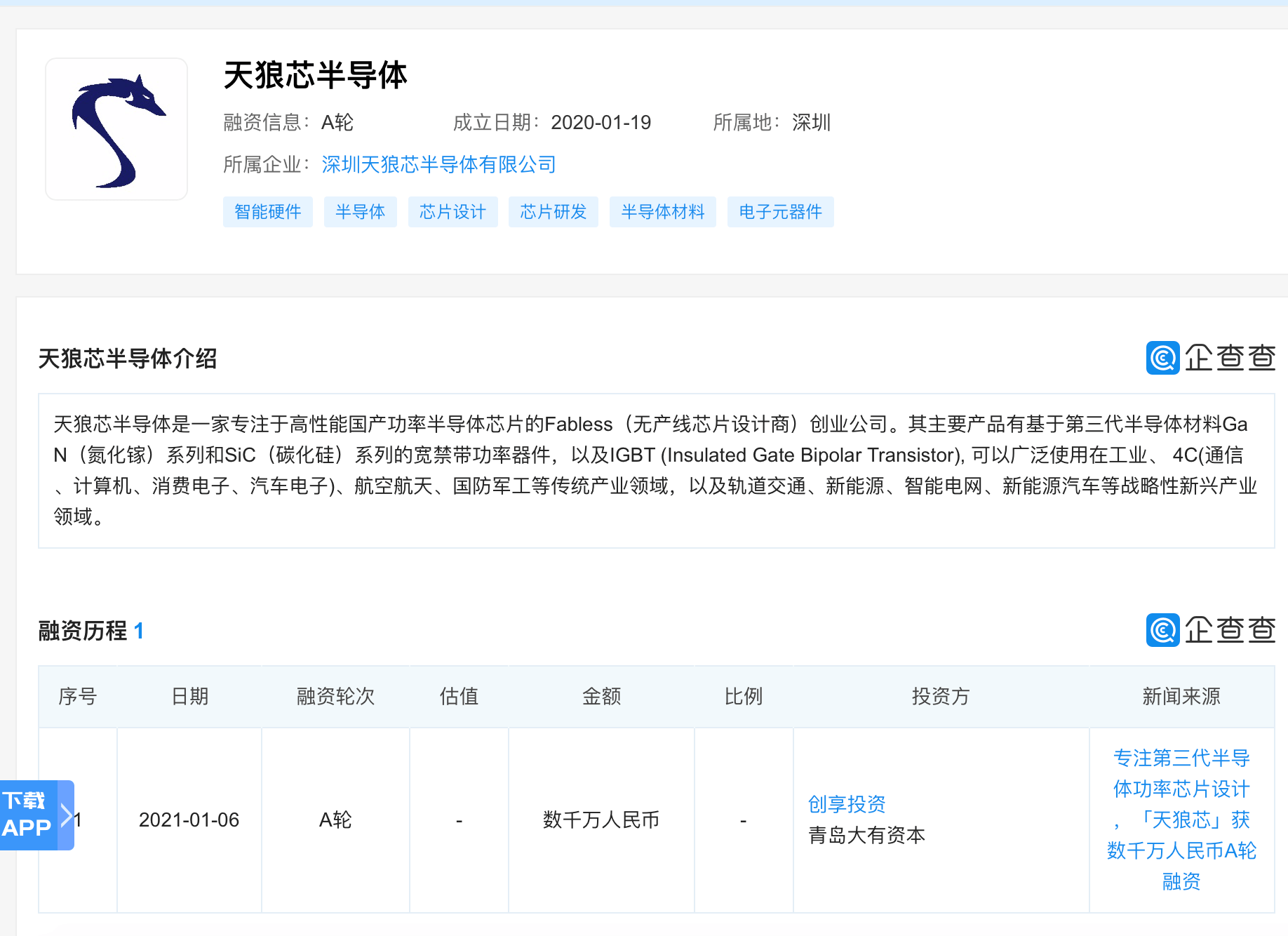Select the 半导体材料 tag
Screen dimensions: 1288x936
pos(663,212)
